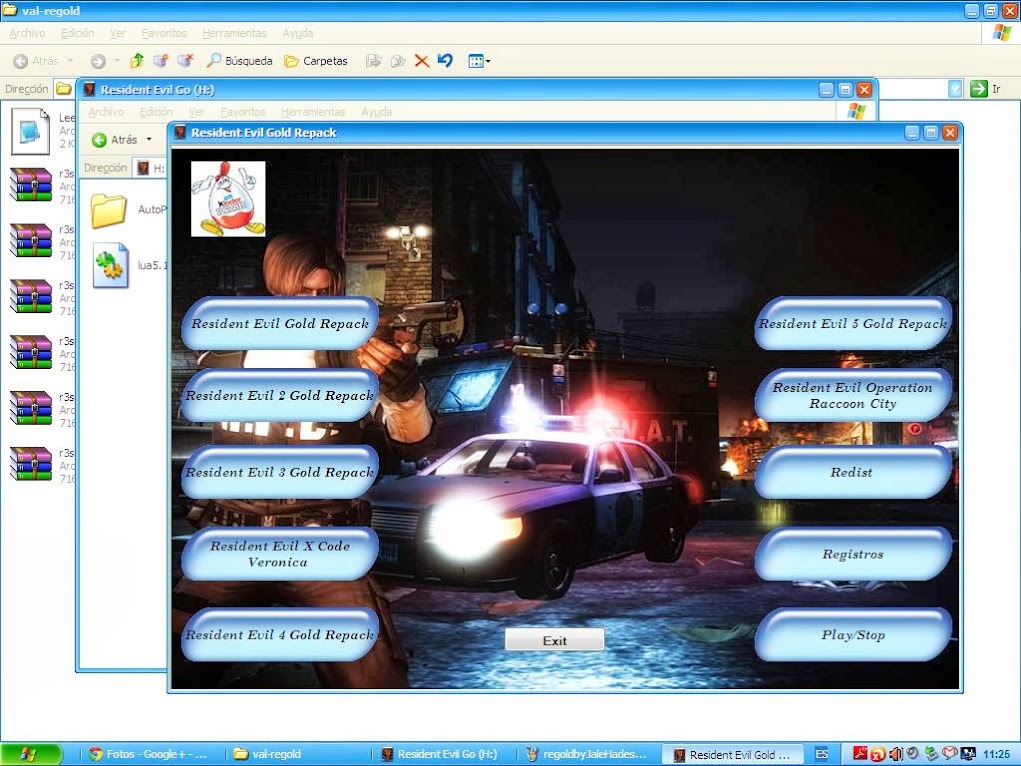The width and height of the screenshot is (1021, 766).
Task: Switch to val-regold taskbar item
Action: click(294, 754)
